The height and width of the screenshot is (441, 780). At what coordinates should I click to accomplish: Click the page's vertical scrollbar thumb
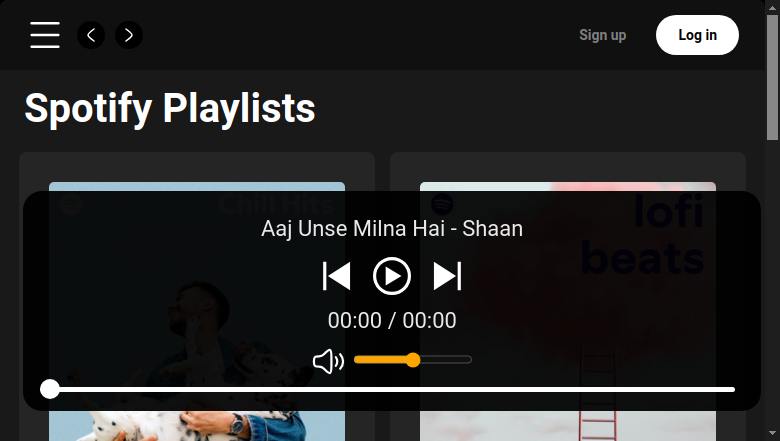point(772,78)
